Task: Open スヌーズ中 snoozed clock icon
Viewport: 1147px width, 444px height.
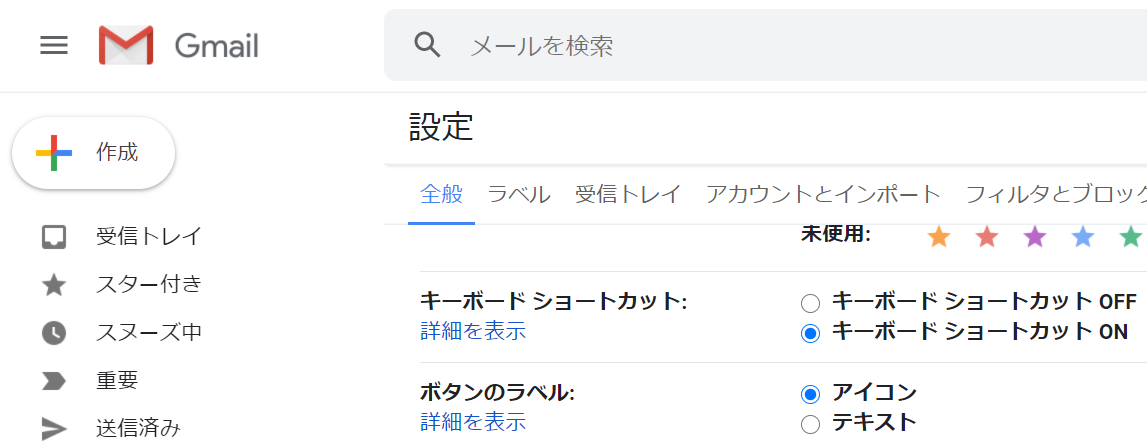Action: pos(54,334)
